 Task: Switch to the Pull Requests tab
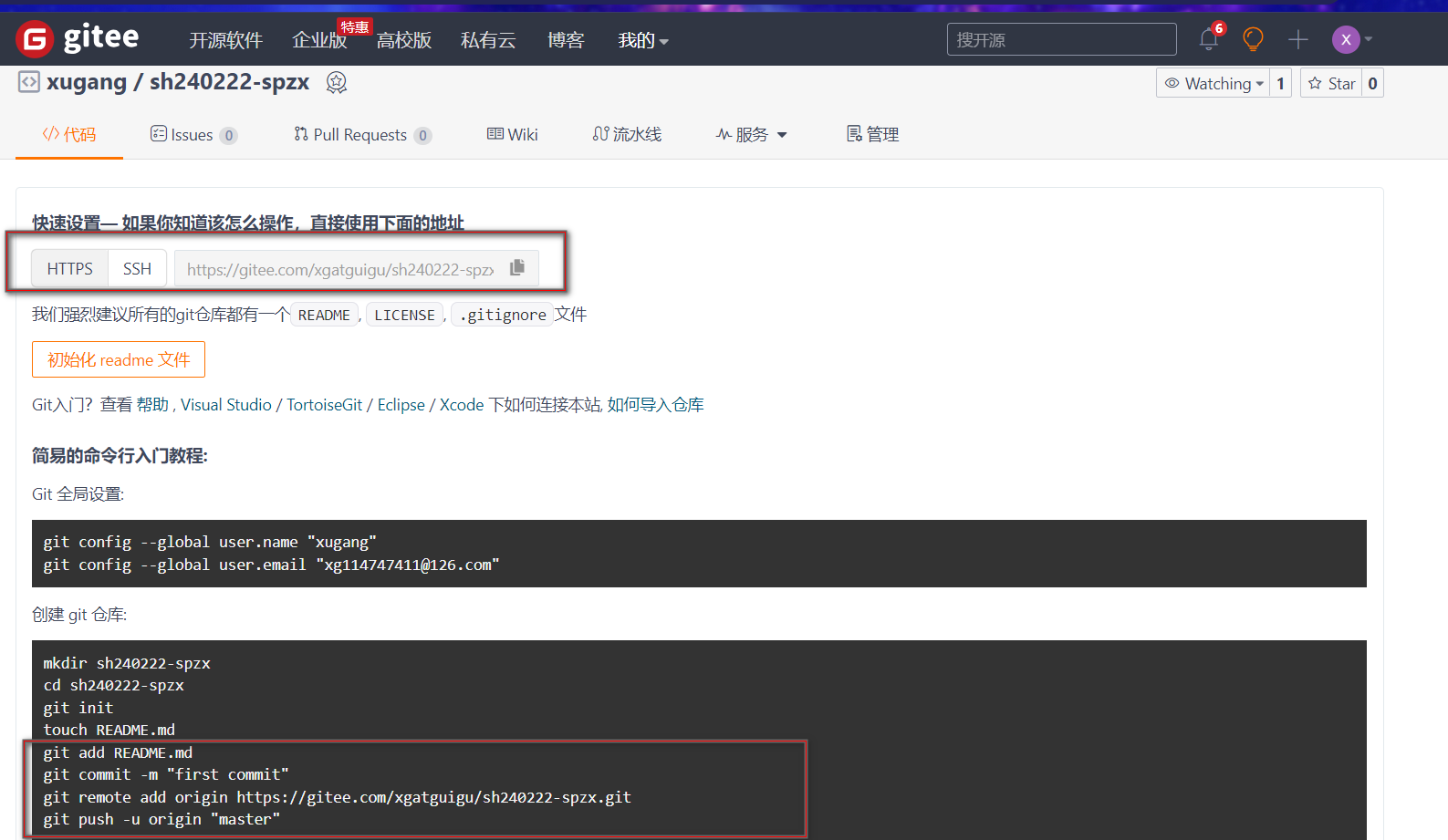point(362,135)
